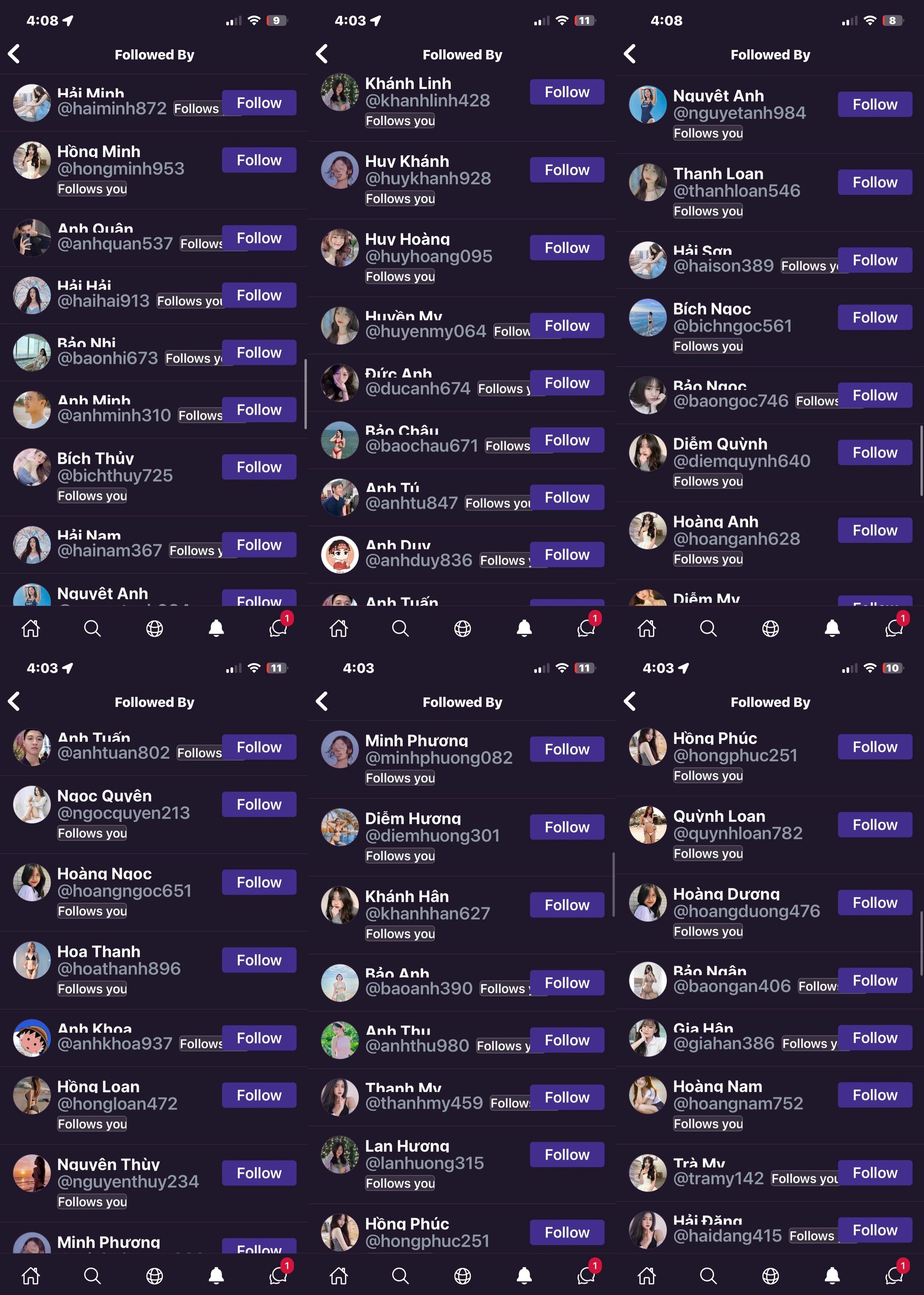The image size is (924, 1295).
Task: Follow Hoàng Nam @hoangnam752
Action: 875,1095
